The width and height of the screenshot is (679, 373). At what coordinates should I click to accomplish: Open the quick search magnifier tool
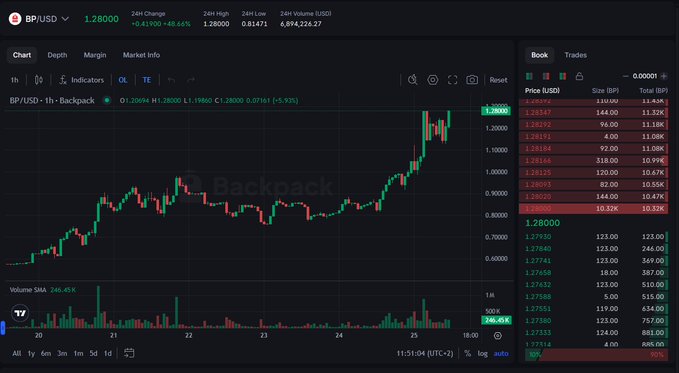413,80
